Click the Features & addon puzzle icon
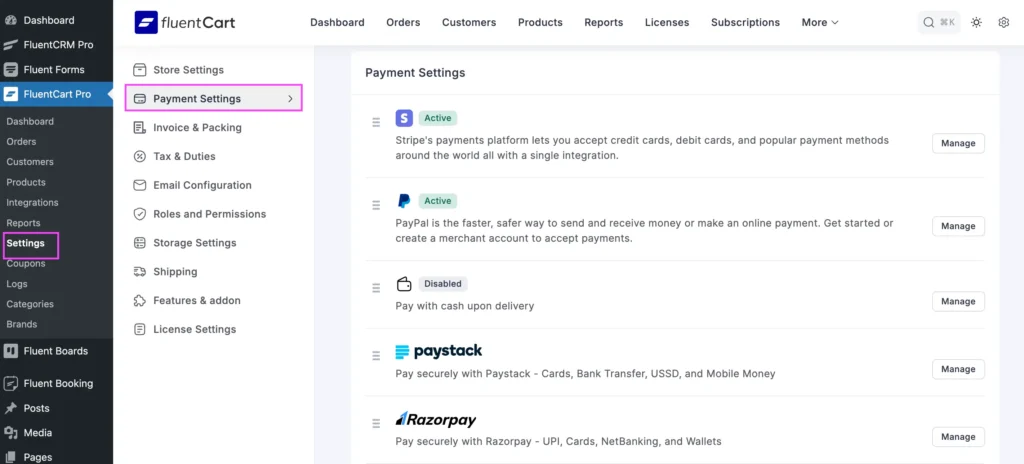Image resolution: width=1024 pixels, height=464 pixels. 139,301
